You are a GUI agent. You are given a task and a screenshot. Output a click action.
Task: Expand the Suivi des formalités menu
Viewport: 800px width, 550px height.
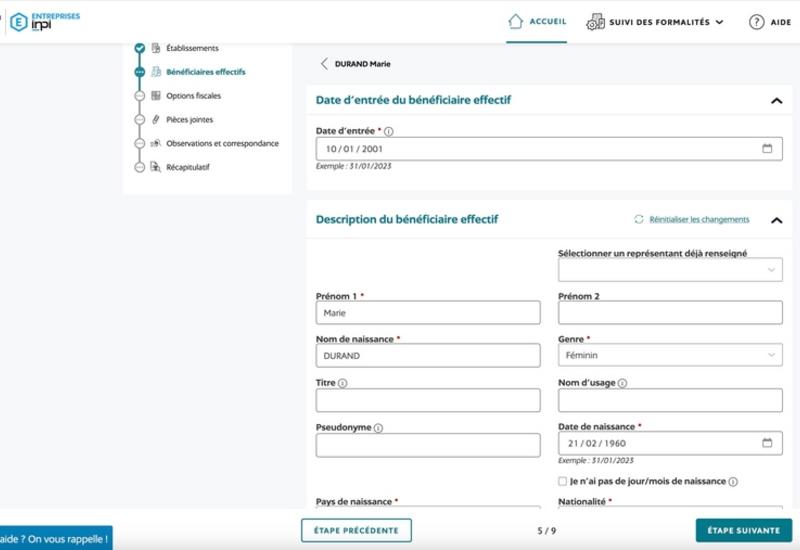click(655, 22)
